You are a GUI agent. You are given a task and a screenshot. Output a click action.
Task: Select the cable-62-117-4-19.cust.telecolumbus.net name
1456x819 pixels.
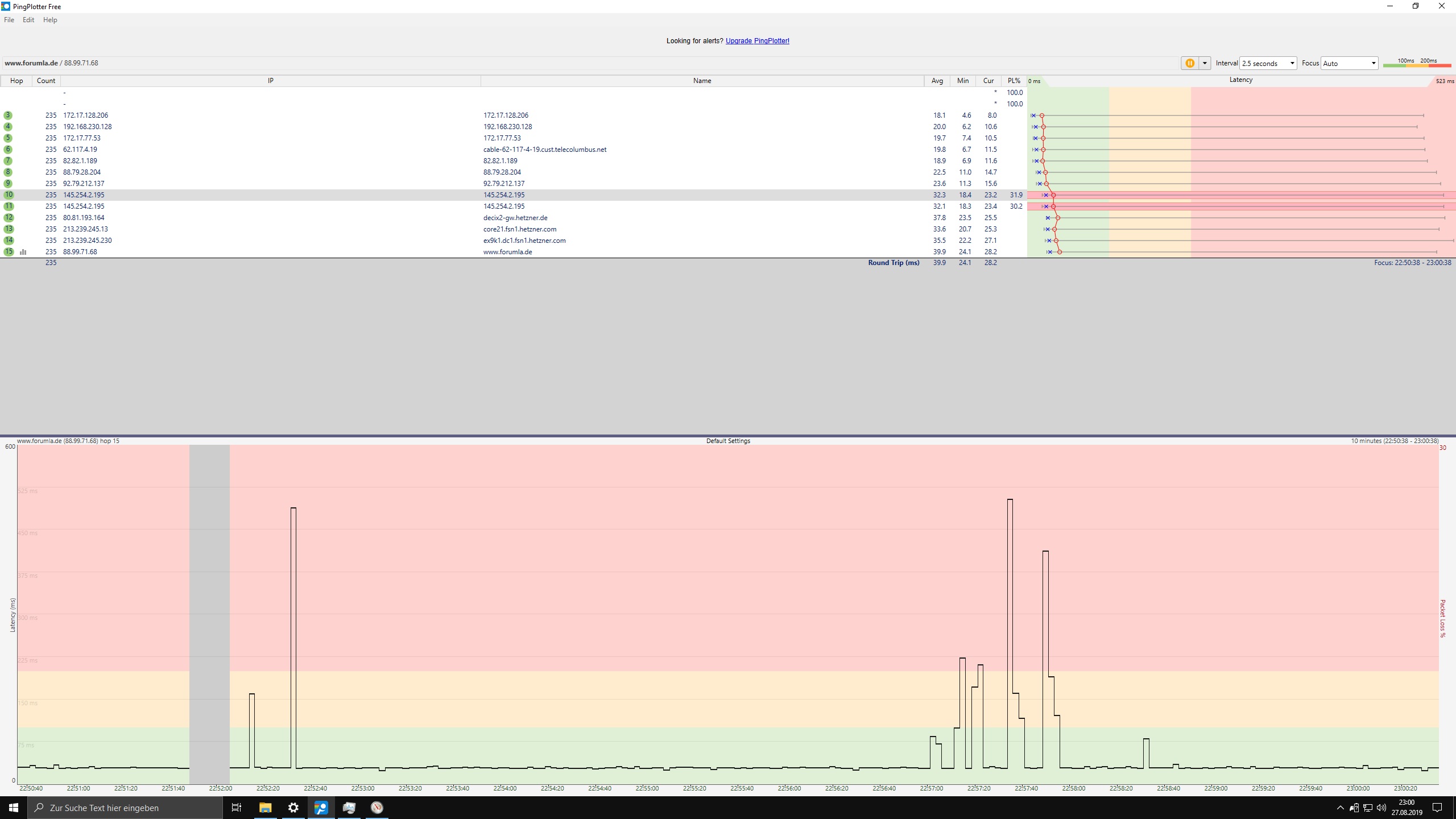545,150
